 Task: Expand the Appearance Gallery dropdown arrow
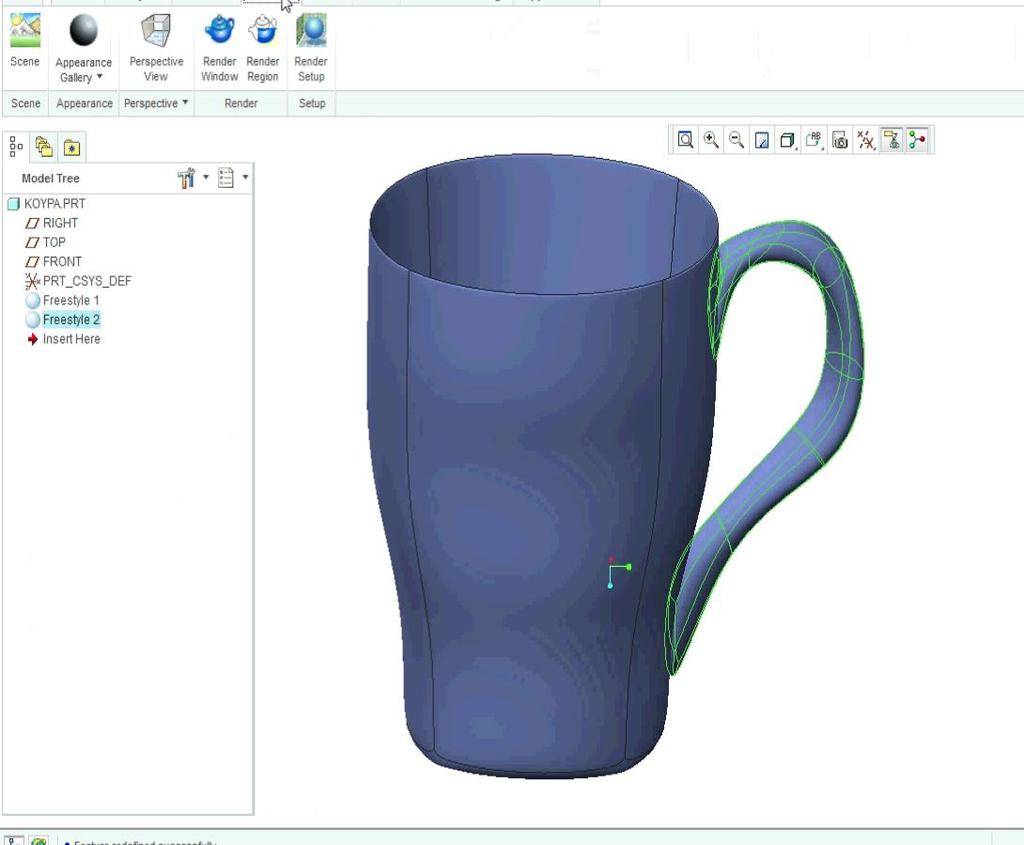tap(100, 77)
